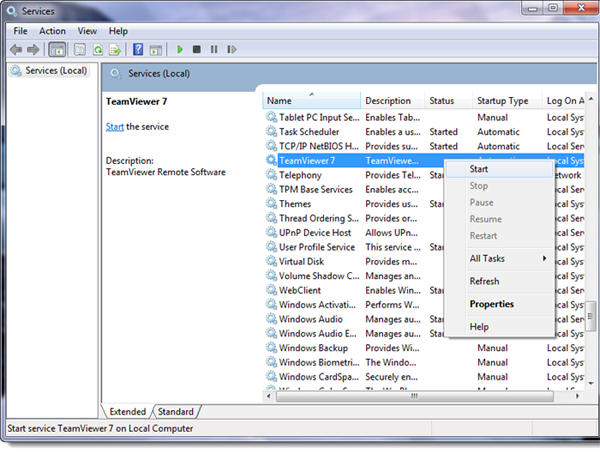The height and width of the screenshot is (453, 600).
Task: Select the Windows Activati... row
Action: click(424, 304)
